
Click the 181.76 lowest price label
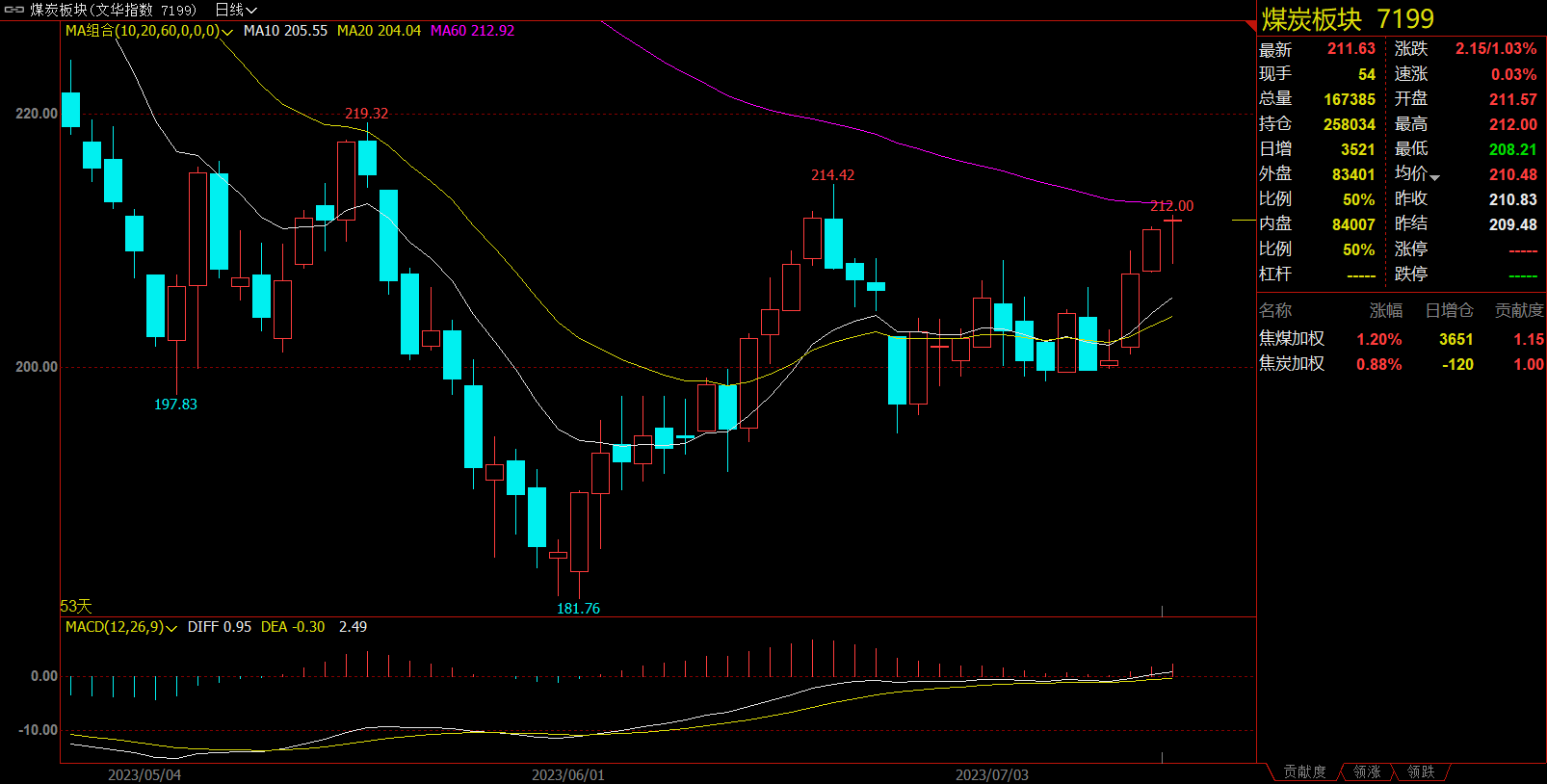[578, 609]
